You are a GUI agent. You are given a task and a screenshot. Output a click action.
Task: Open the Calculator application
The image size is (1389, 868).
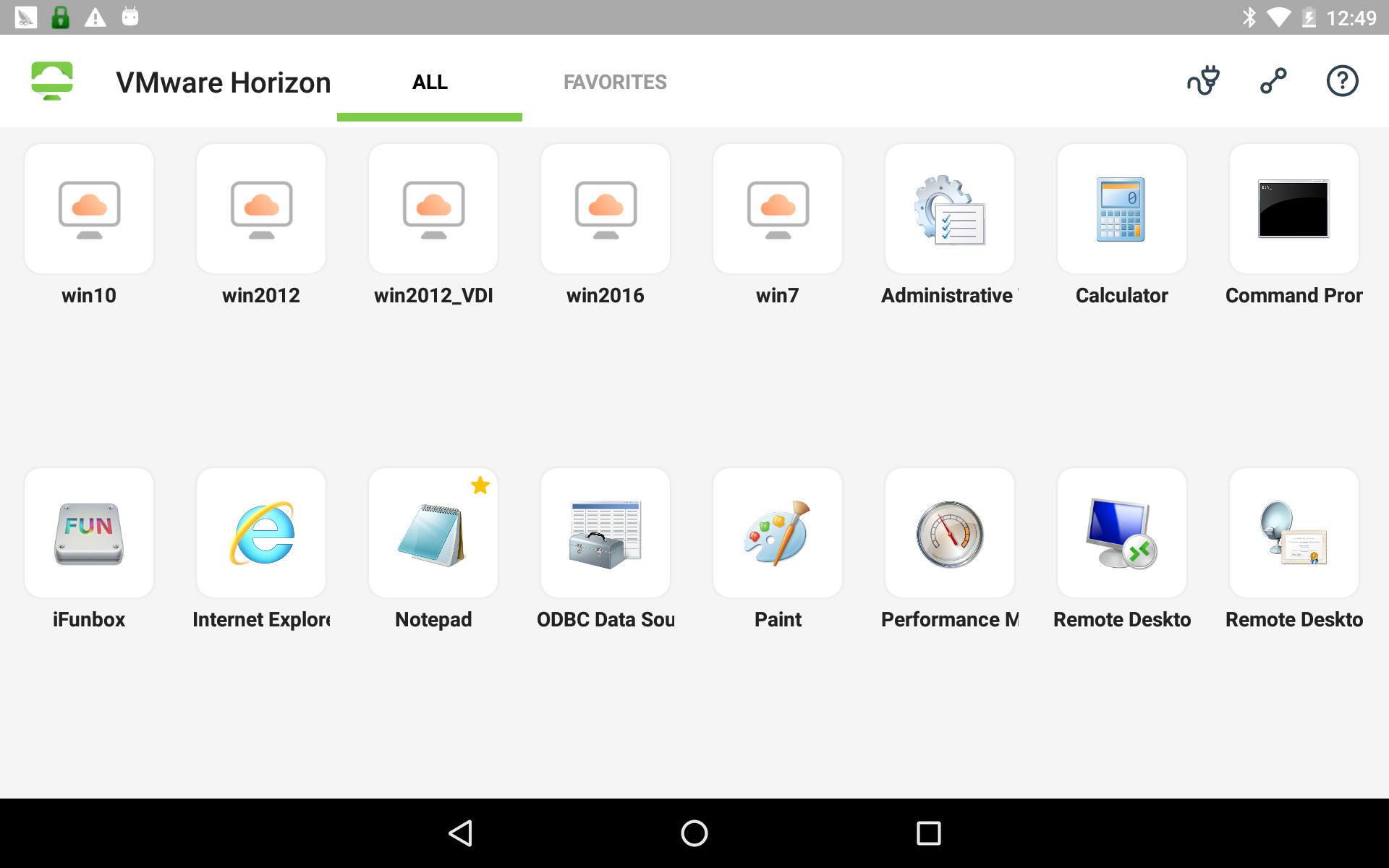coord(1121,209)
